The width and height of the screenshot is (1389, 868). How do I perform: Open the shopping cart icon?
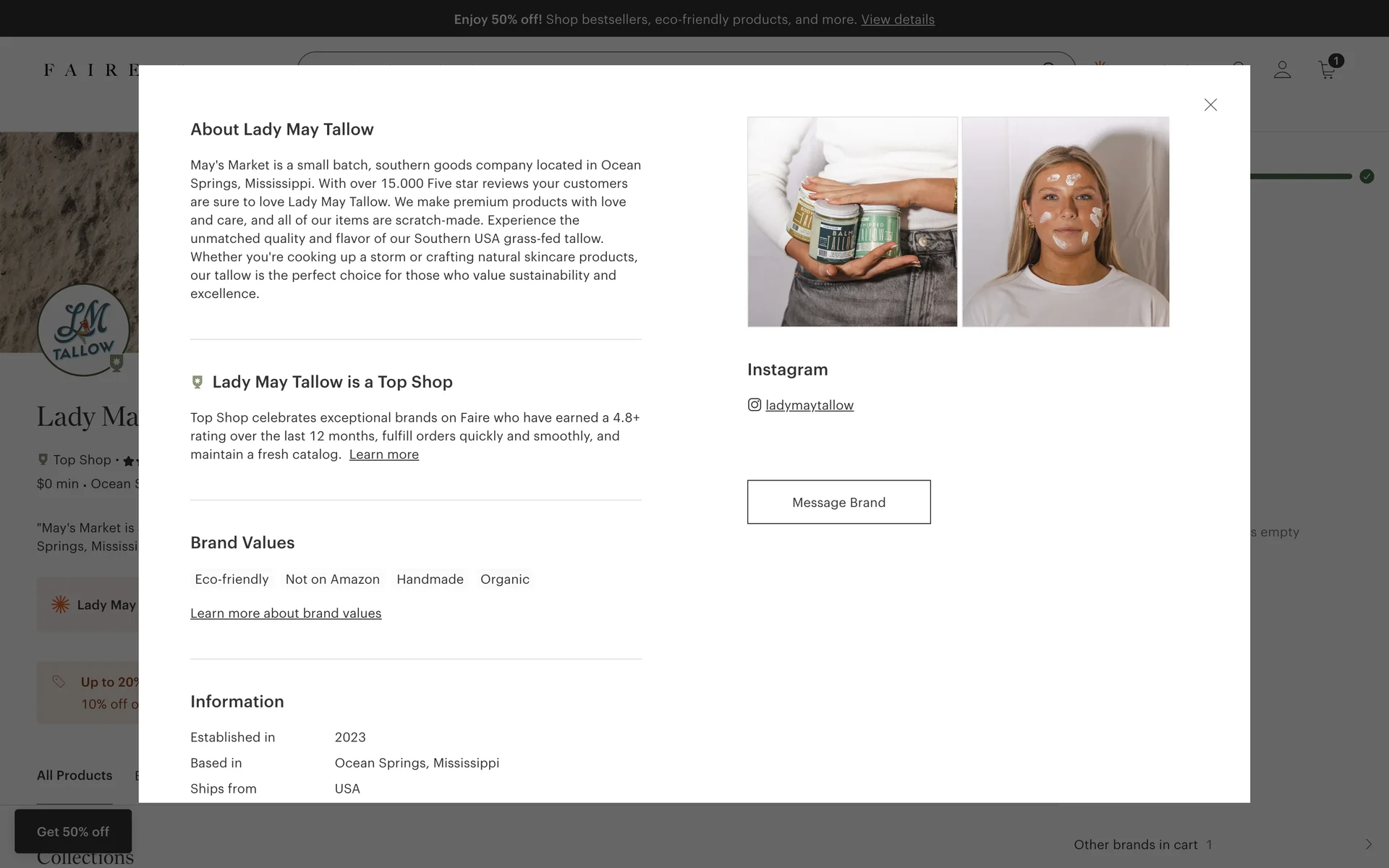tap(1328, 69)
